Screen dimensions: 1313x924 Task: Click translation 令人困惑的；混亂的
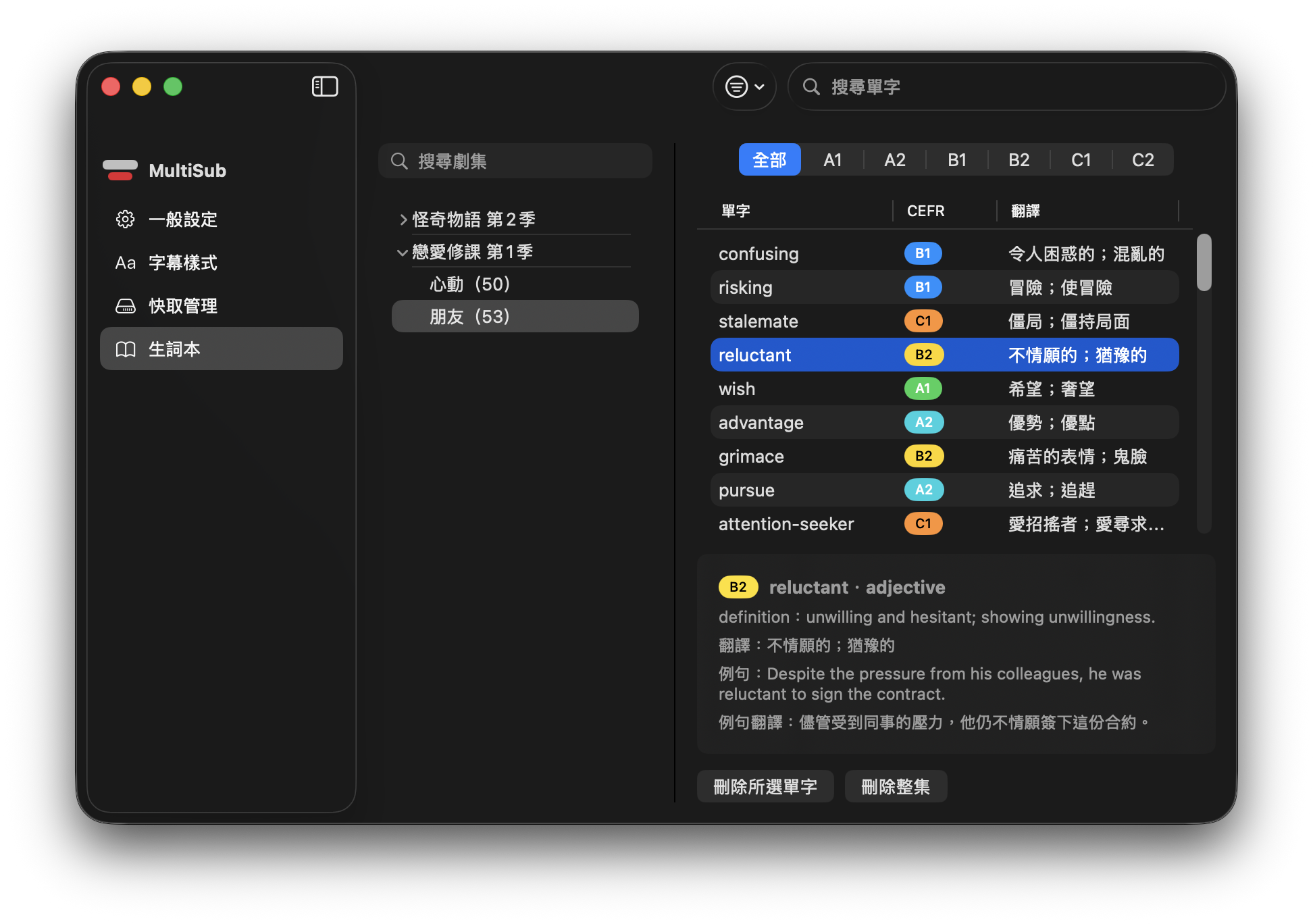[1086, 253]
